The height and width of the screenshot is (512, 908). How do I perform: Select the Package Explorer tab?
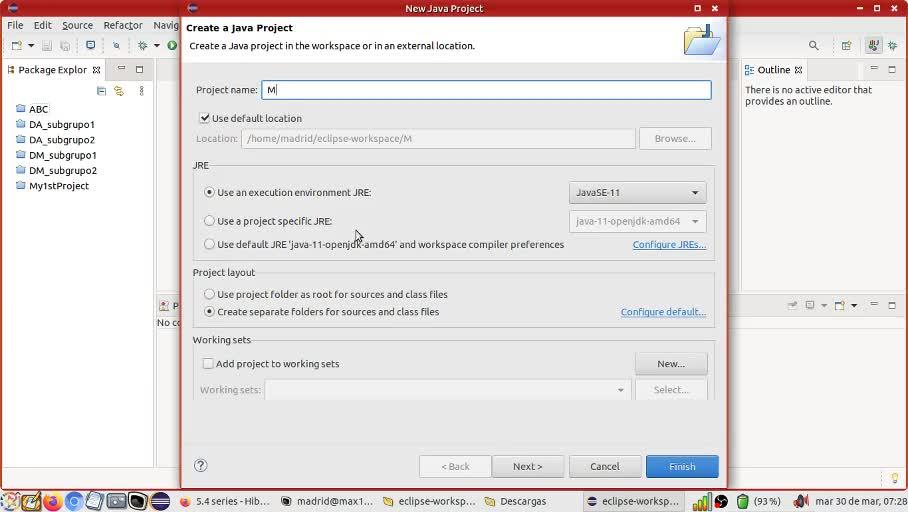coord(52,70)
